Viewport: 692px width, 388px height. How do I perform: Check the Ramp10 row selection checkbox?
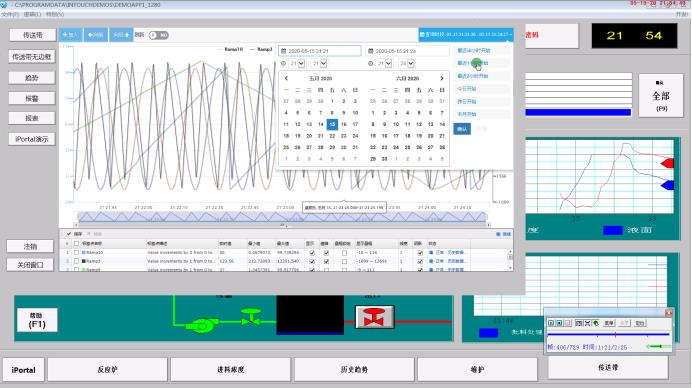pos(76,252)
